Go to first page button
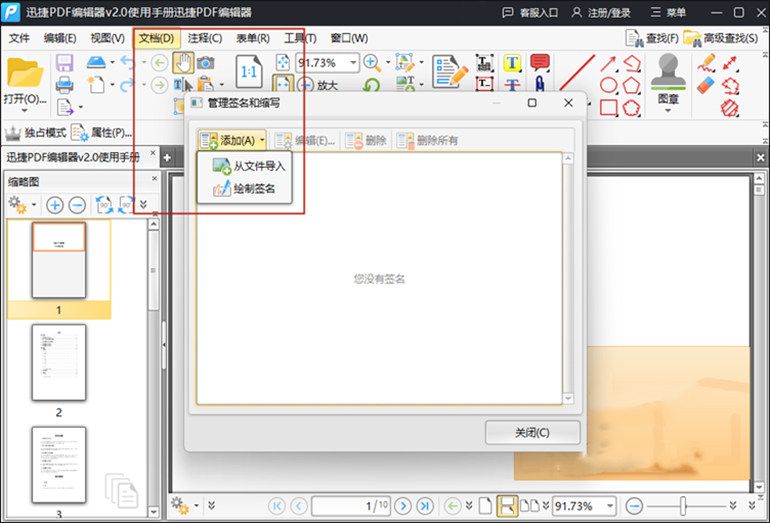This screenshot has height=523, width=770. 276,506
